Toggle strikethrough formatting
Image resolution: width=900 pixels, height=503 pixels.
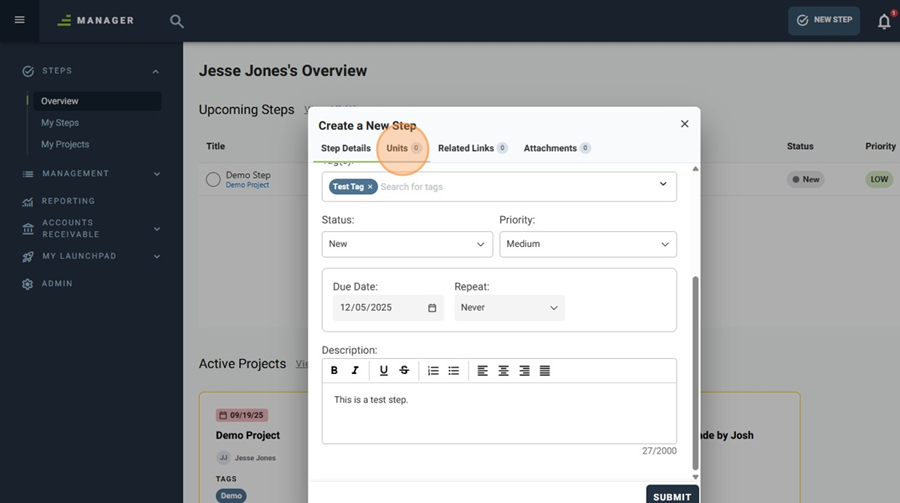[404, 371]
